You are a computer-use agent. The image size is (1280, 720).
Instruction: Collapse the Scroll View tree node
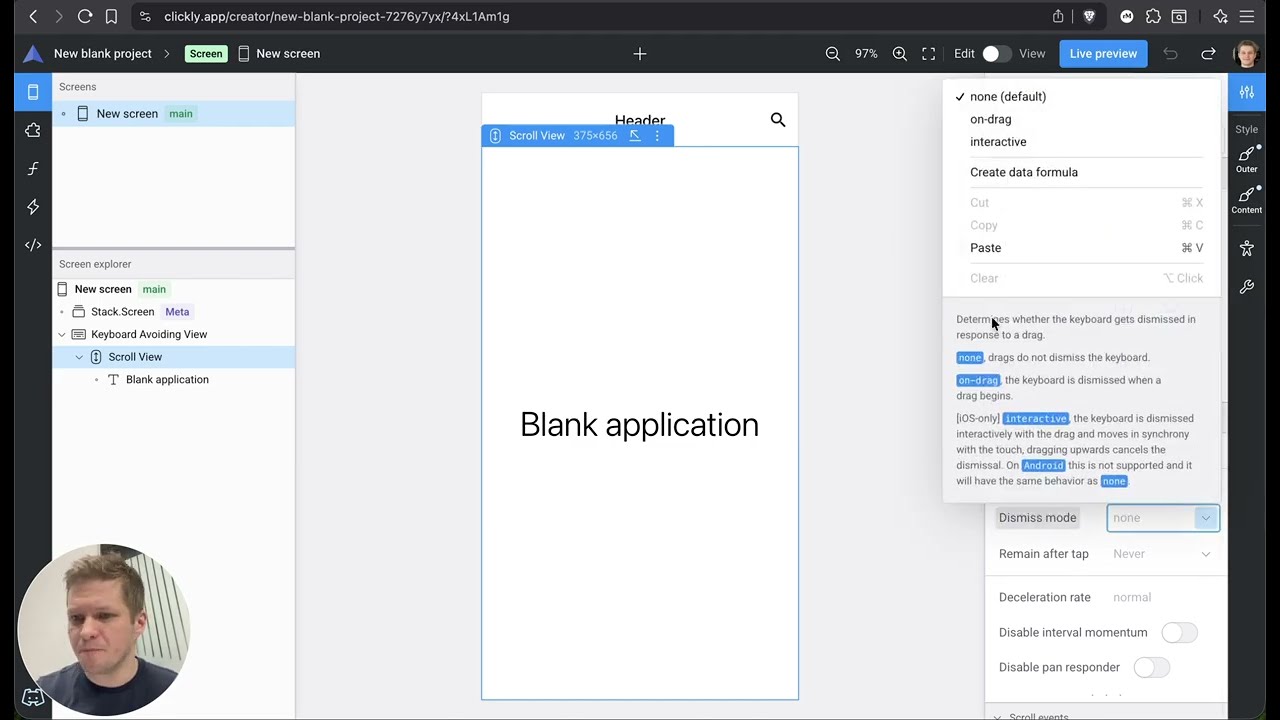click(x=79, y=357)
